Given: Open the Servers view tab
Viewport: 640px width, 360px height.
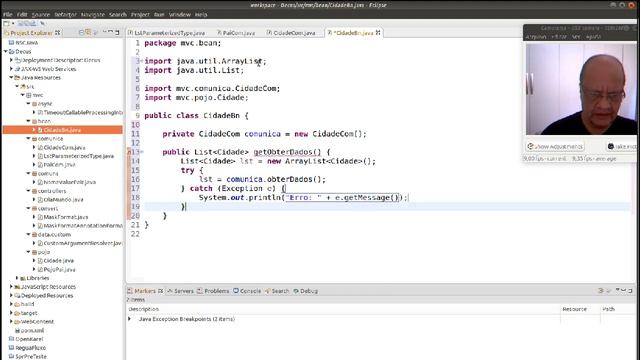Looking at the screenshot, I should (180, 291).
